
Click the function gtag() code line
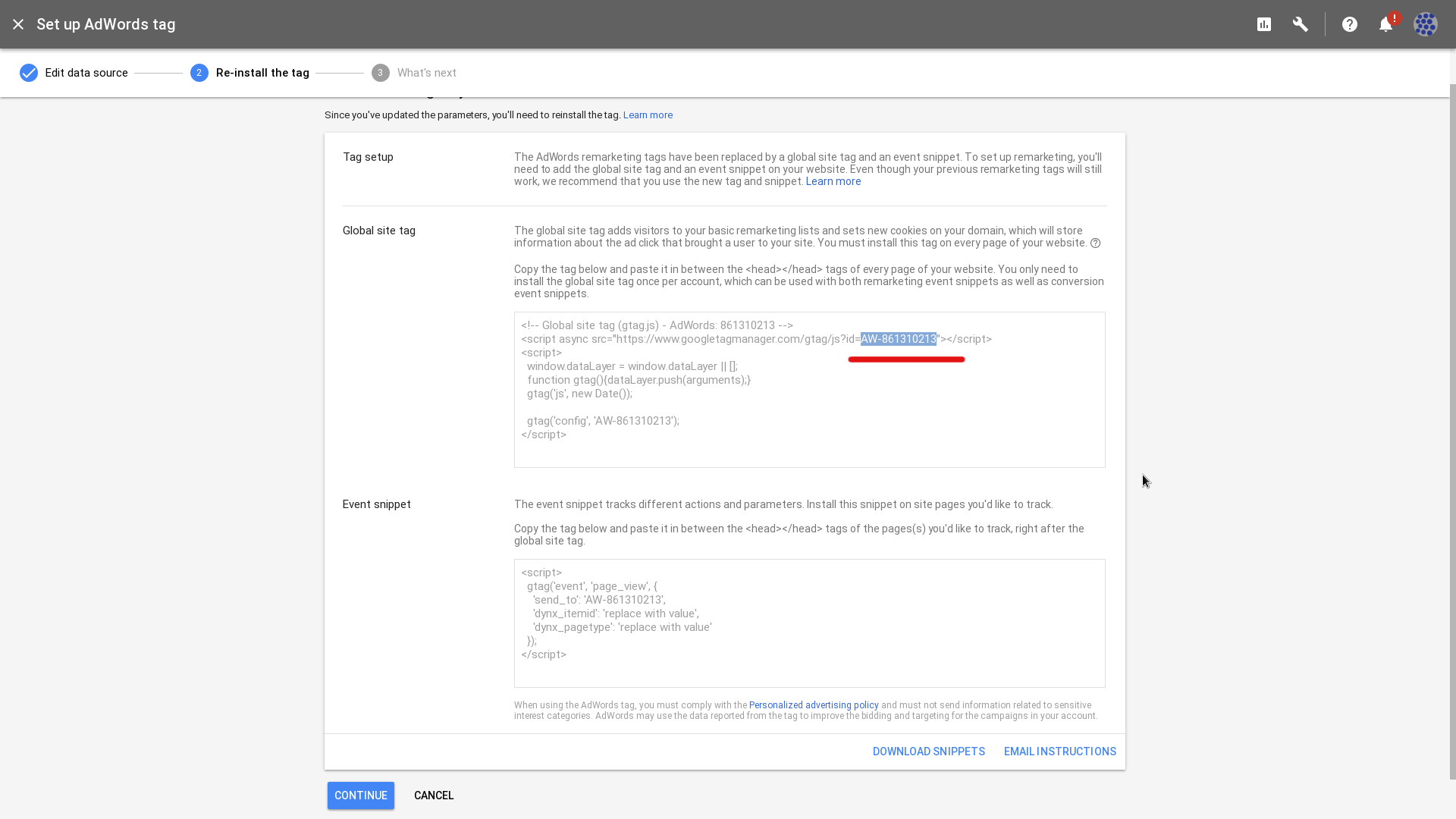(639, 380)
